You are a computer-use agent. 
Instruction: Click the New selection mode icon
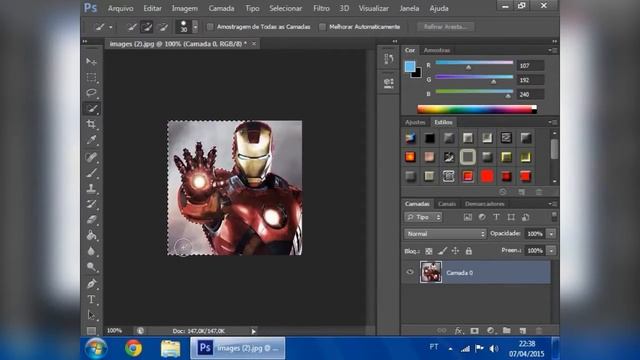click(x=132, y=27)
